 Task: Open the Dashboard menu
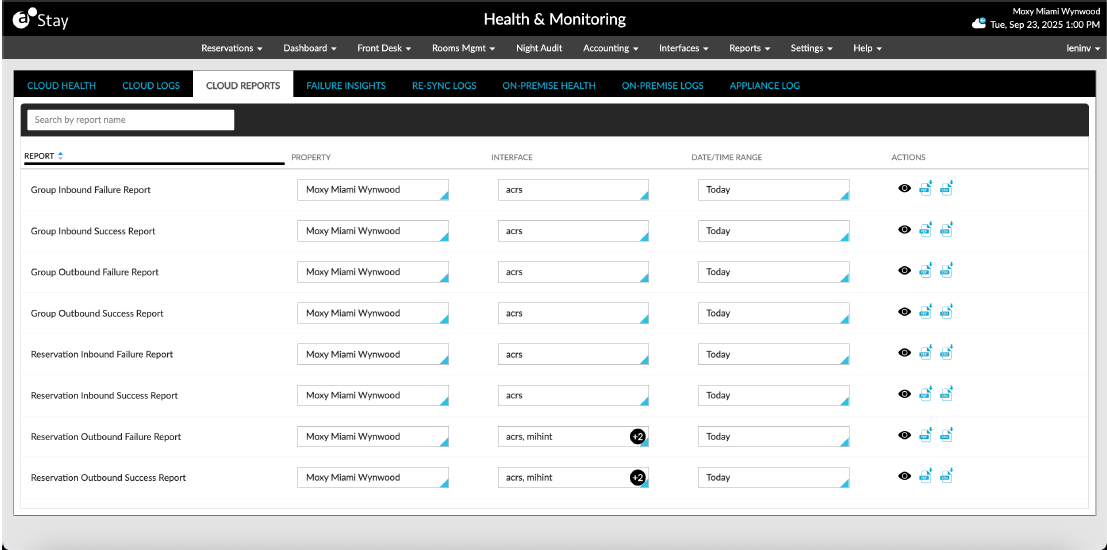click(x=309, y=48)
